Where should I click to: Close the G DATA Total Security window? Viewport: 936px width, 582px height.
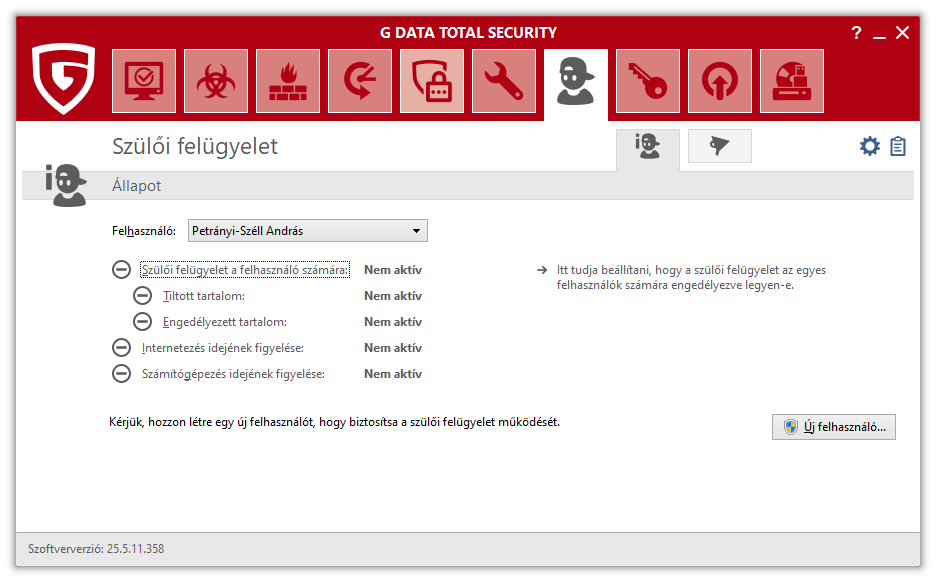[903, 33]
